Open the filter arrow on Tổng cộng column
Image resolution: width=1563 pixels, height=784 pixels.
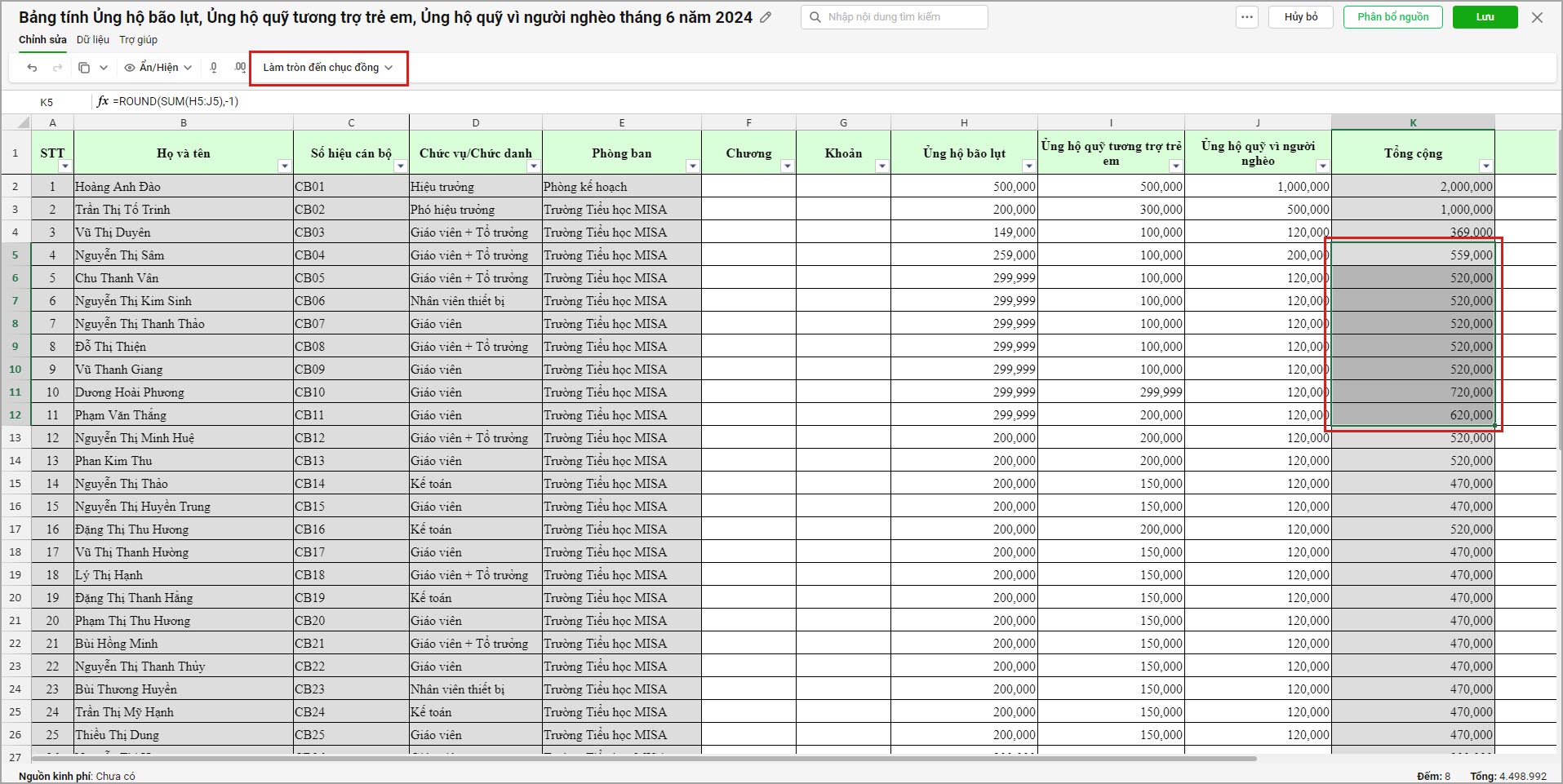coord(1485,166)
